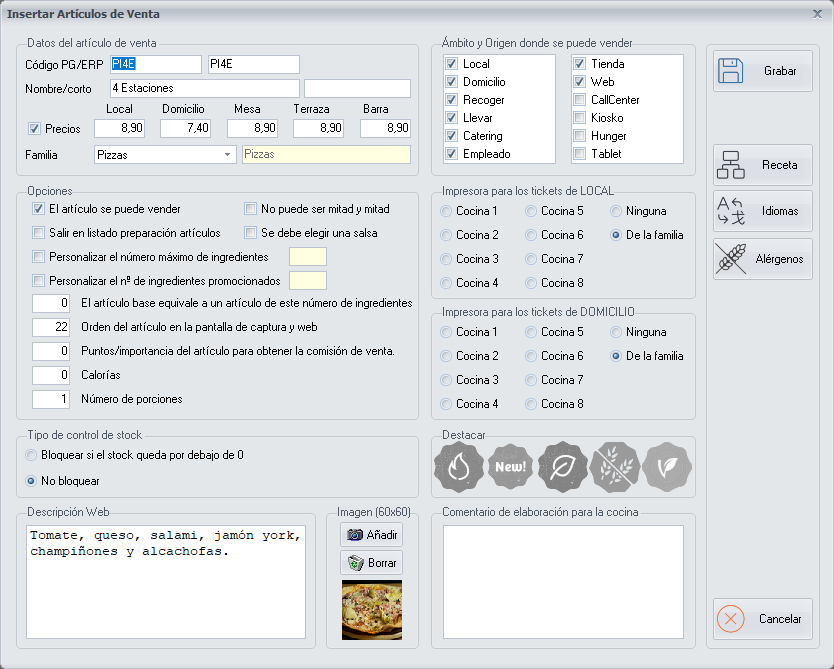The width and height of the screenshot is (834, 669).
Task: Check 'Se debe elegir una salsa'
Action: (x=252, y=233)
